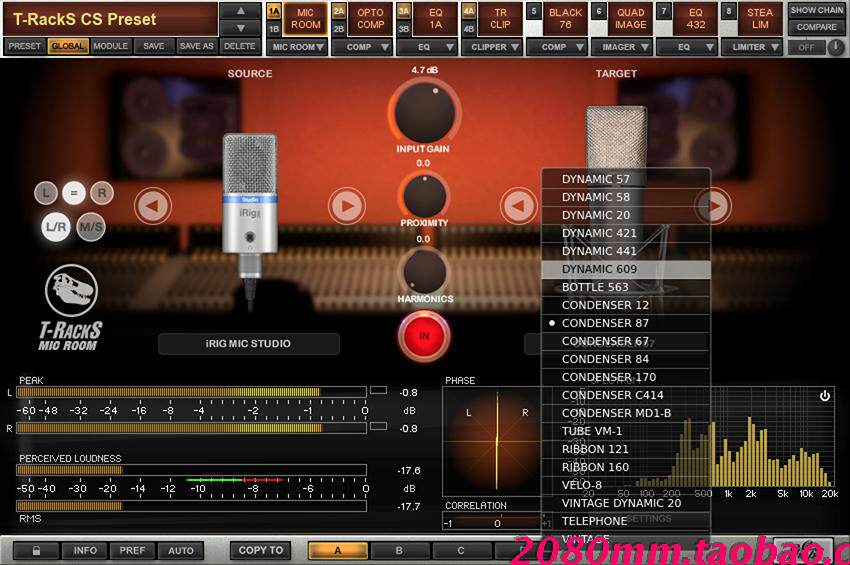The width and height of the screenshot is (850, 565).
Task: Switch to snapshot B
Action: coord(400,550)
